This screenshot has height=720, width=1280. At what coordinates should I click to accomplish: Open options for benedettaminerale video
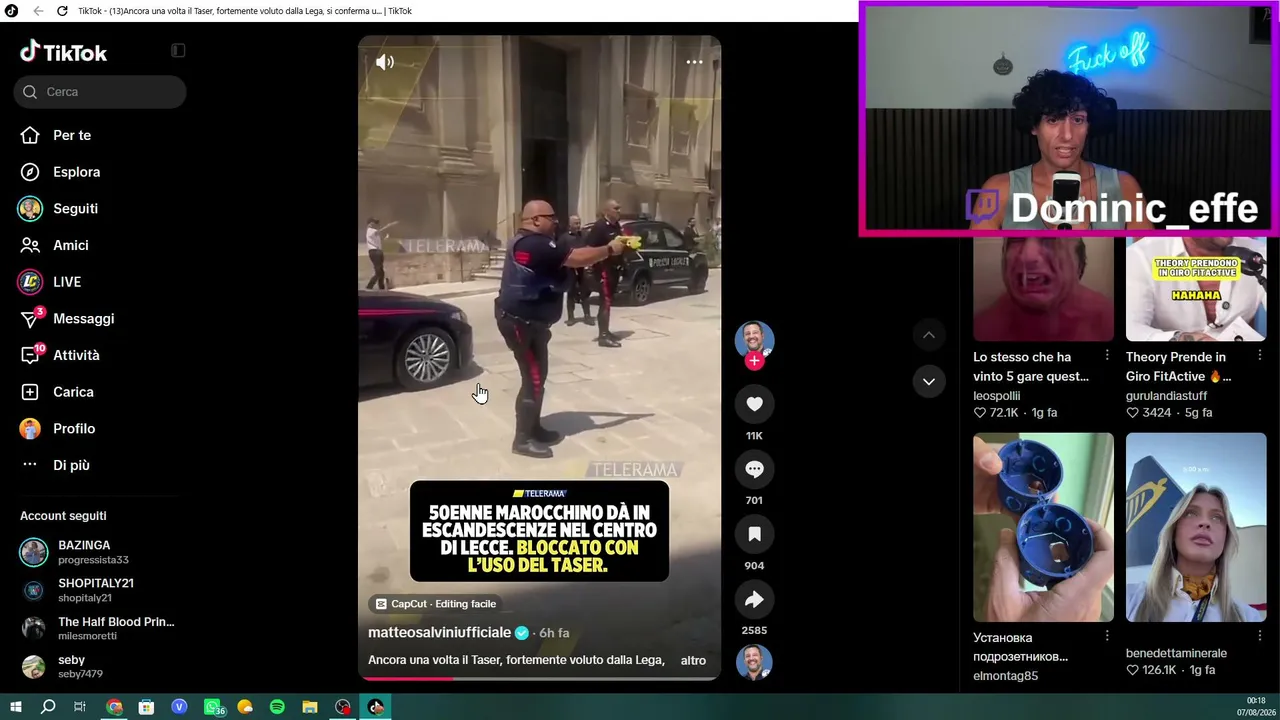pos(1260,636)
